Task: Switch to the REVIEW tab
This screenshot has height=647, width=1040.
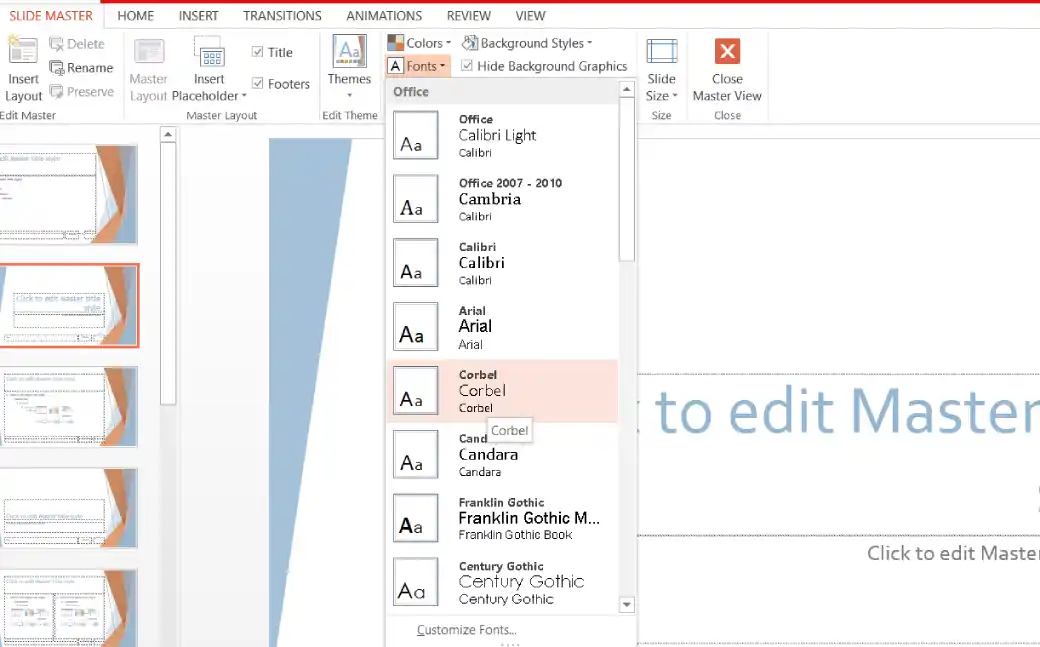Action: pos(468,15)
